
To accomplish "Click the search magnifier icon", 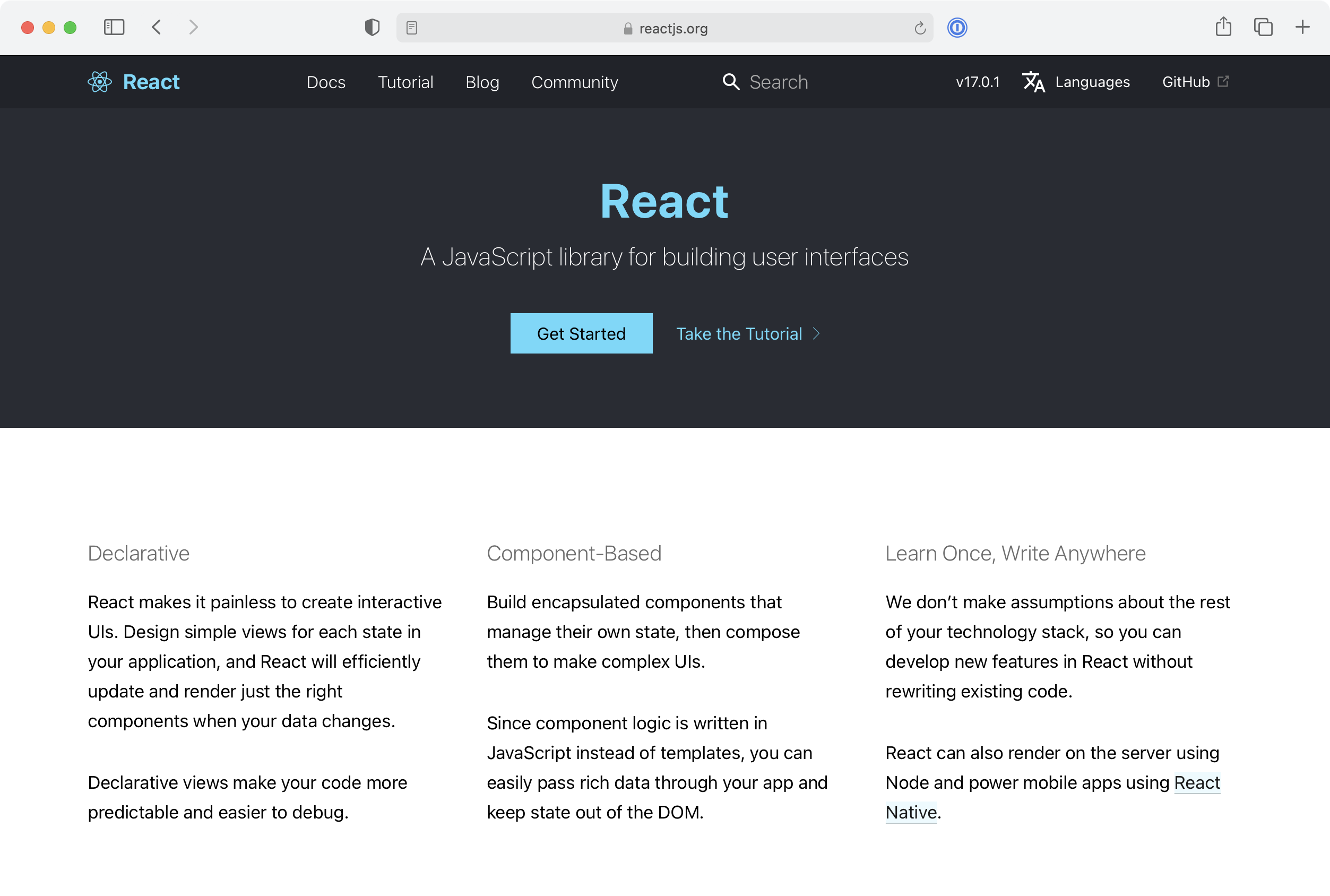I will [731, 82].
